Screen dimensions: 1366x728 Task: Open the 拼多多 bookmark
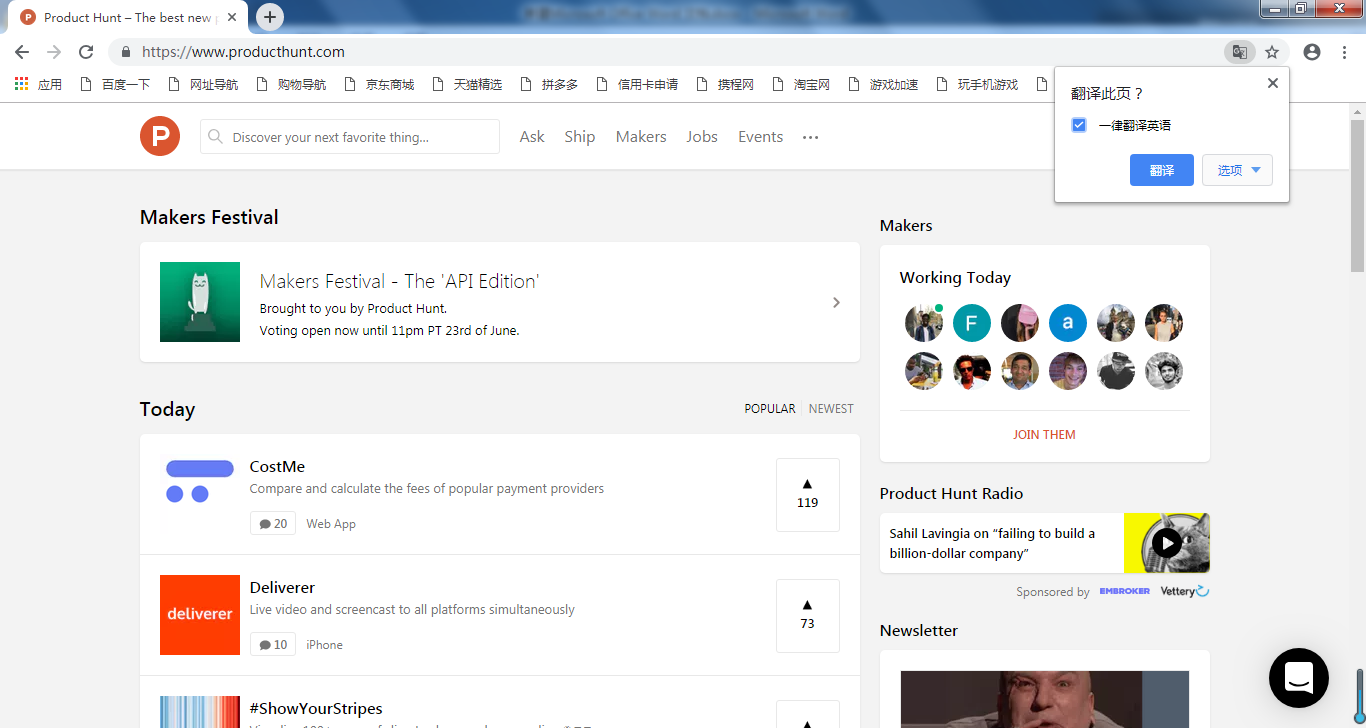[x=549, y=84]
